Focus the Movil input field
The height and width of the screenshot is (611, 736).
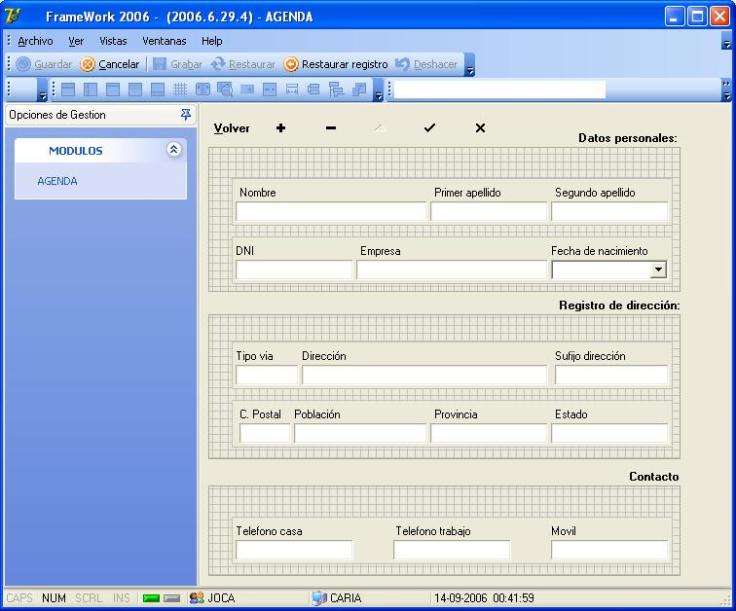point(609,550)
